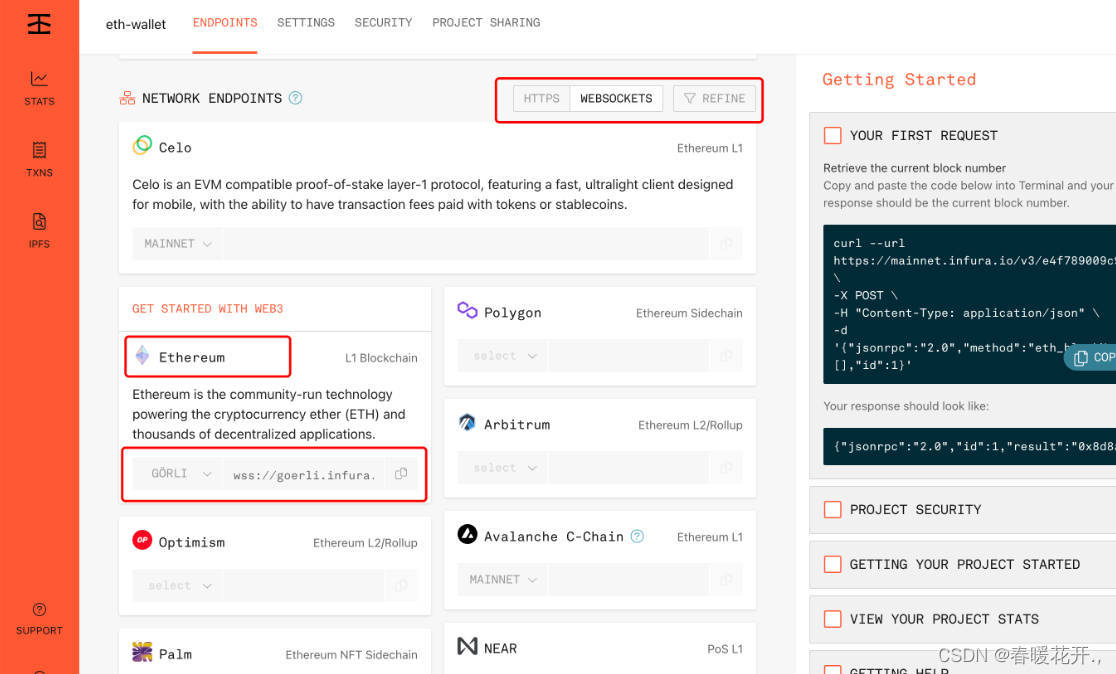Click 'GET STARTED WITH WEB3' text
The height and width of the screenshot is (674, 1116).
208,308
